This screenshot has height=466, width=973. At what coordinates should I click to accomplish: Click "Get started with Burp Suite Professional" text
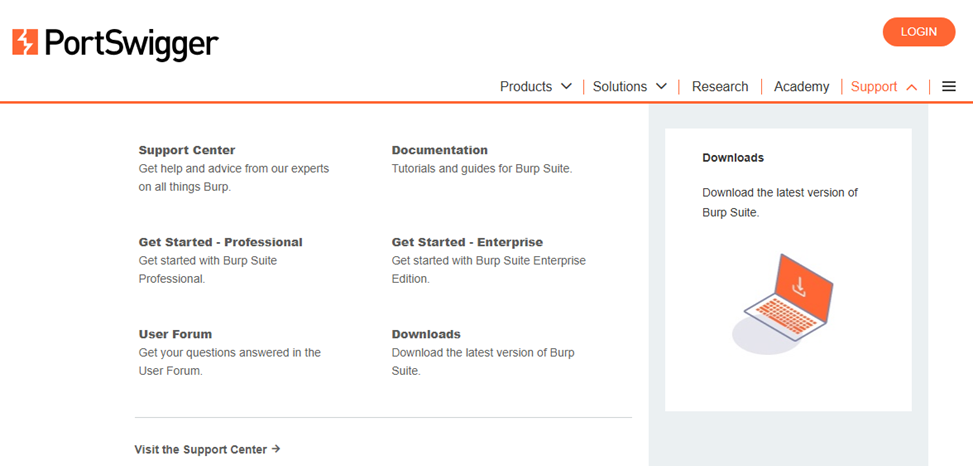click(207, 269)
